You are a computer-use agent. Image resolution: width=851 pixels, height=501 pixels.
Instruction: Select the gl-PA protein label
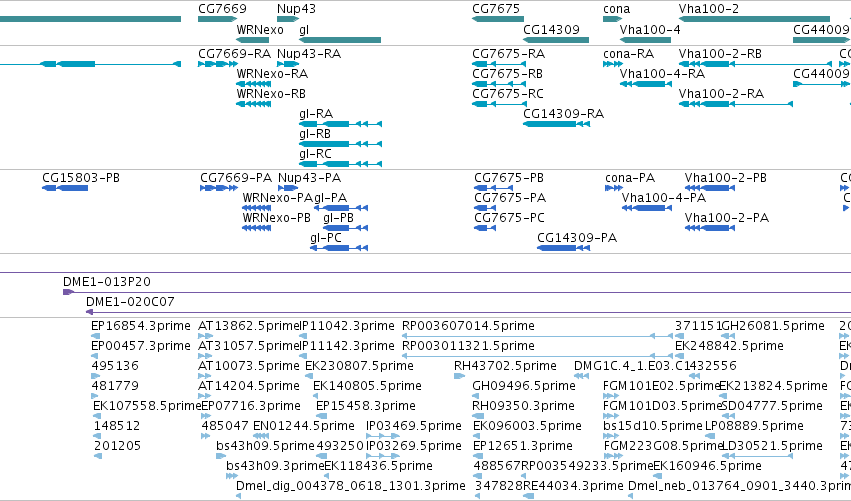point(331,198)
